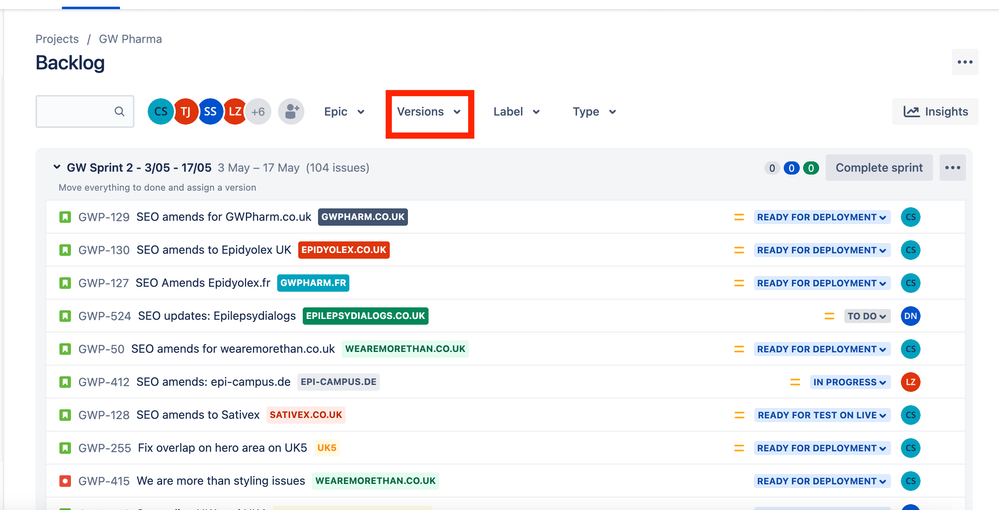Image resolution: width=999 pixels, height=510 pixels.
Task: Click the add people icon
Action: pos(291,112)
